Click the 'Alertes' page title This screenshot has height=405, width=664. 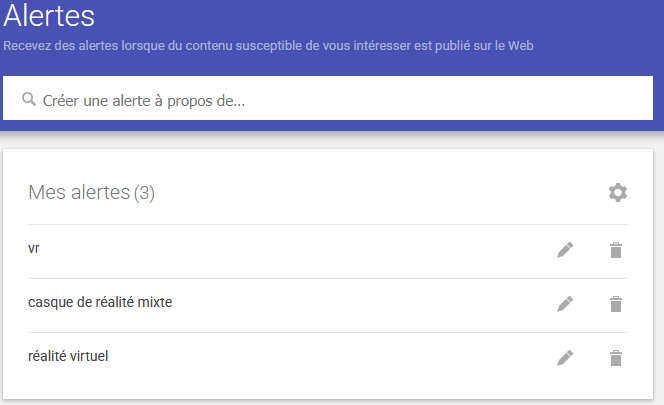tap(49, 16)
